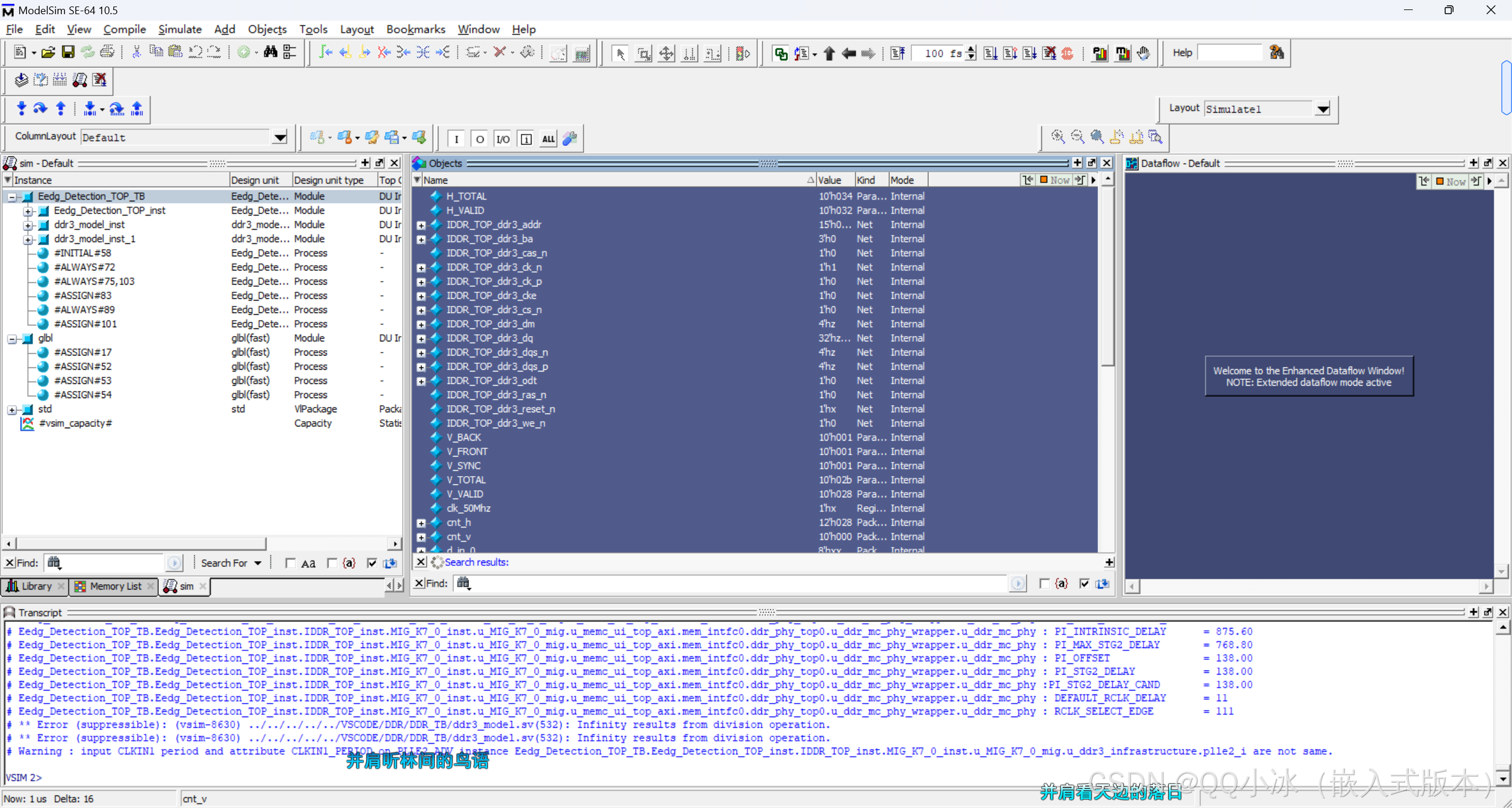
Task: Open the Layout Simulate1 dropdown
Action: 1322,109
